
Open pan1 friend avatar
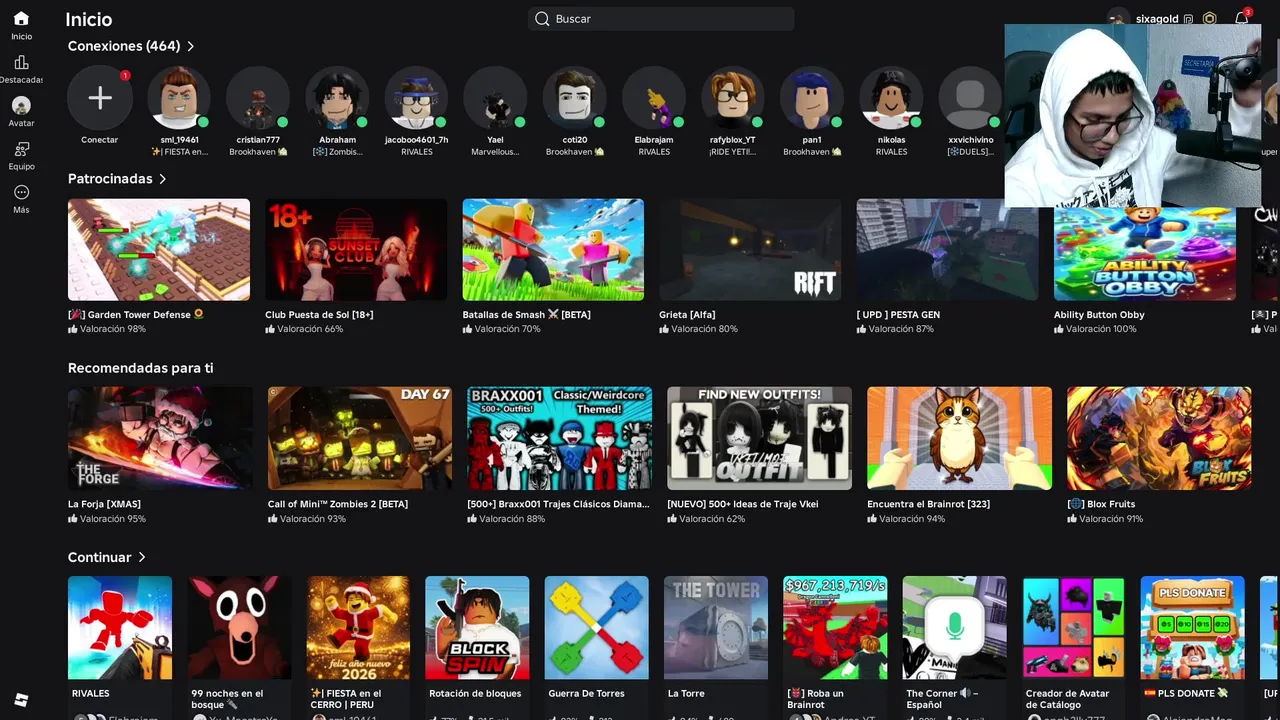tap(812, 97)
